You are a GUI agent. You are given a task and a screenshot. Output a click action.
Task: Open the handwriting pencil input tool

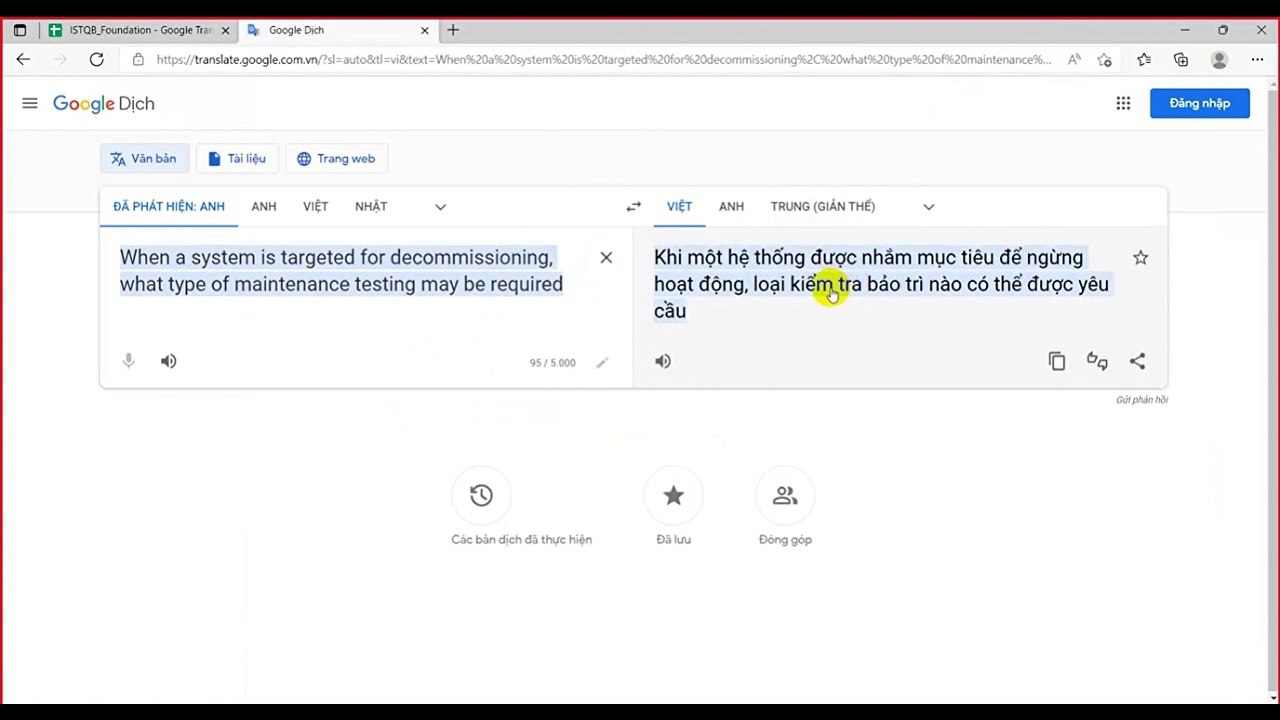tap(602, 363)
